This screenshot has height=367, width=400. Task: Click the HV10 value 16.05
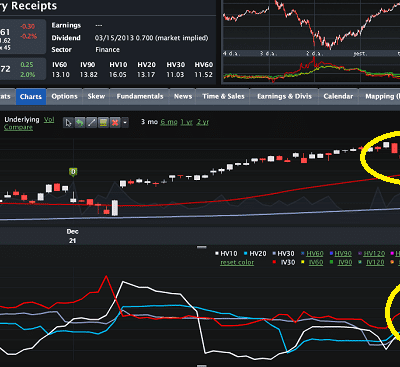tap(118, 75)
